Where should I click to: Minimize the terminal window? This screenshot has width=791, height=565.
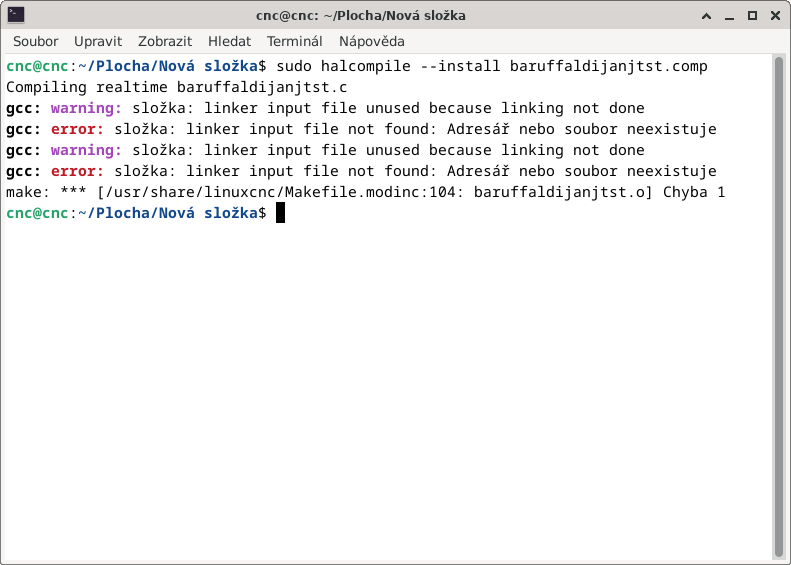(x=731, y=15)
